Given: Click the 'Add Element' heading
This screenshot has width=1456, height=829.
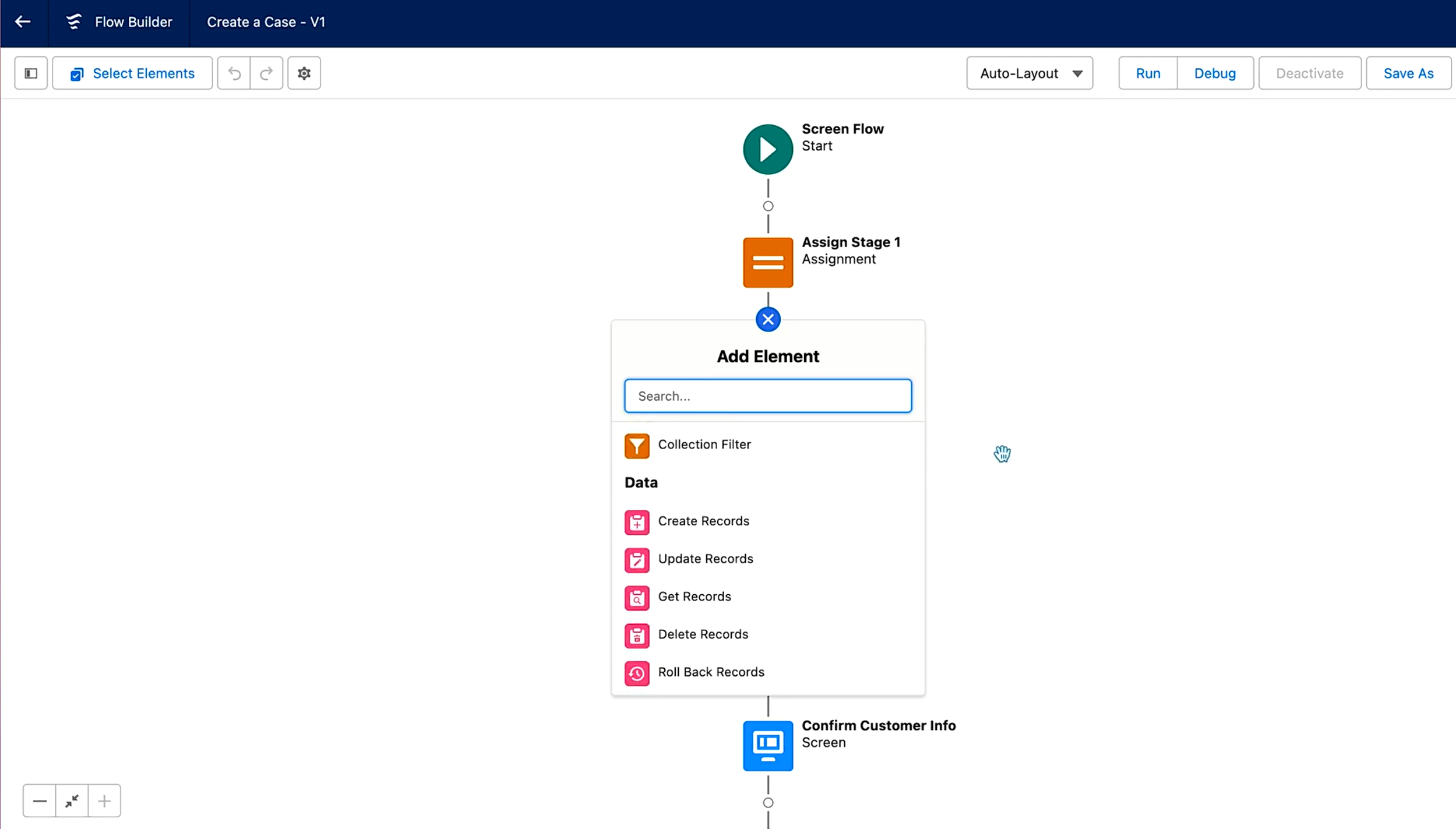Looking at the screenshot, I should click(x=768, y=357).
